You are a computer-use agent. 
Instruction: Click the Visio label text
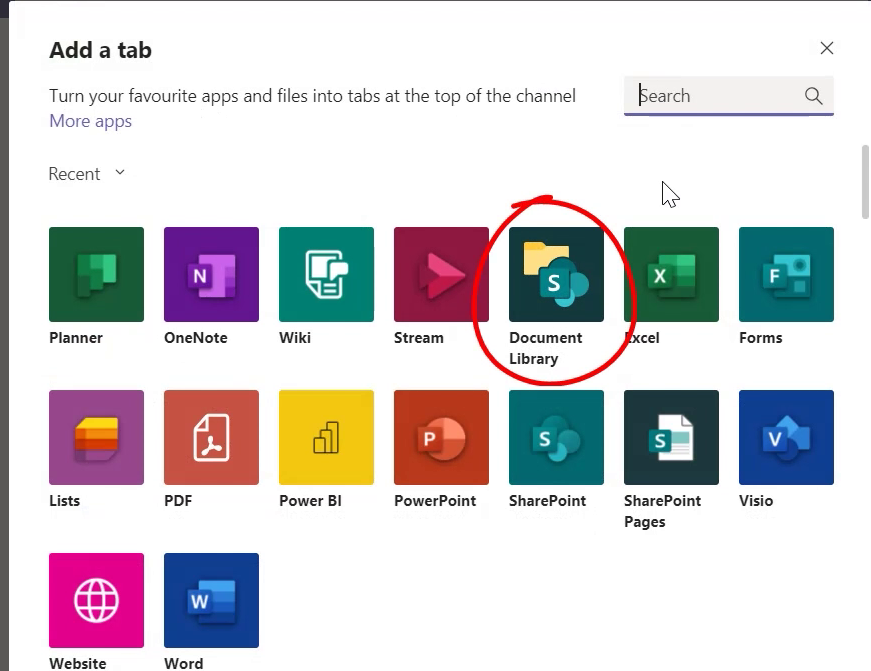(x=755, y=500)
